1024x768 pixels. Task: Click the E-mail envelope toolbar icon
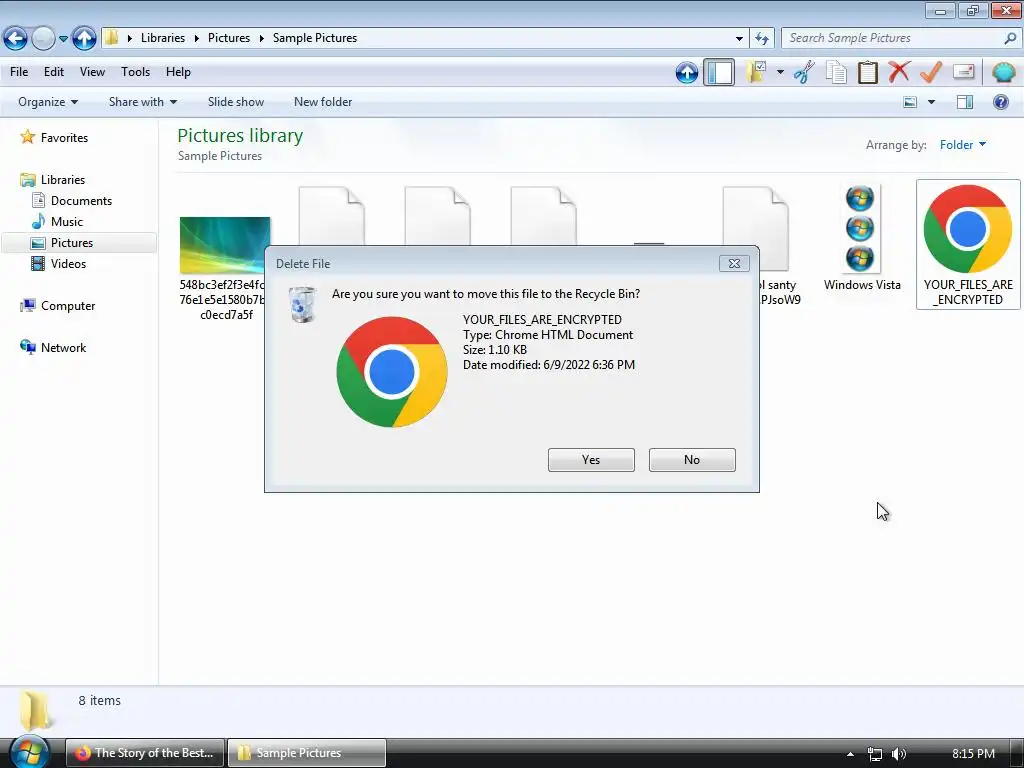pyautogui.click(x=963, y=72)
